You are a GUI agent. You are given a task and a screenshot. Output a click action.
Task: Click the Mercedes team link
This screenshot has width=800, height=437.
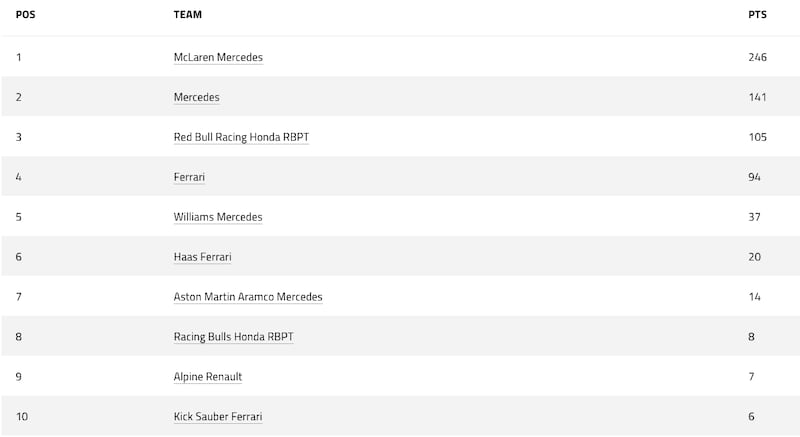pos(196,97)
